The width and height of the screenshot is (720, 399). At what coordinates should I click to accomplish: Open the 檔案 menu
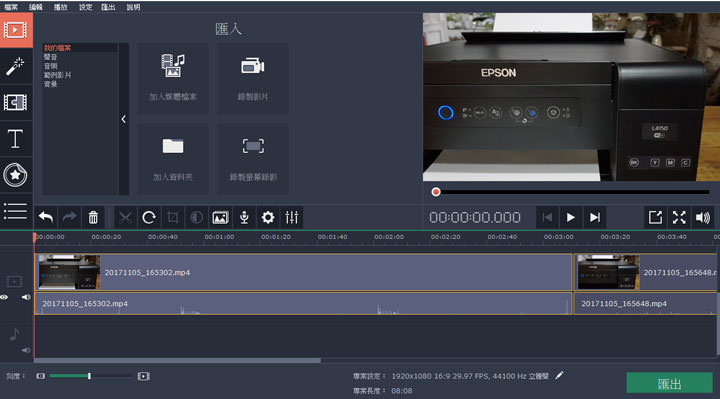pos(11,7)
